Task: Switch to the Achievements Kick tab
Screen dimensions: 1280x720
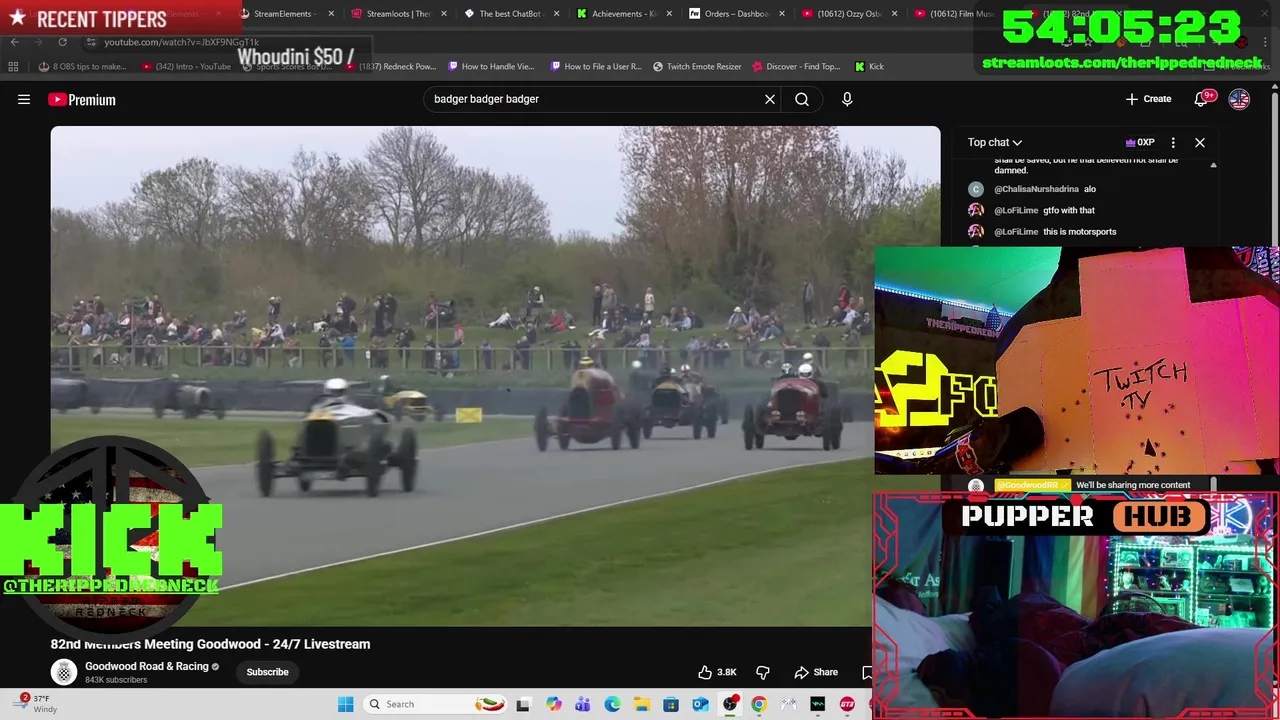Action: (x=623, y=14)
